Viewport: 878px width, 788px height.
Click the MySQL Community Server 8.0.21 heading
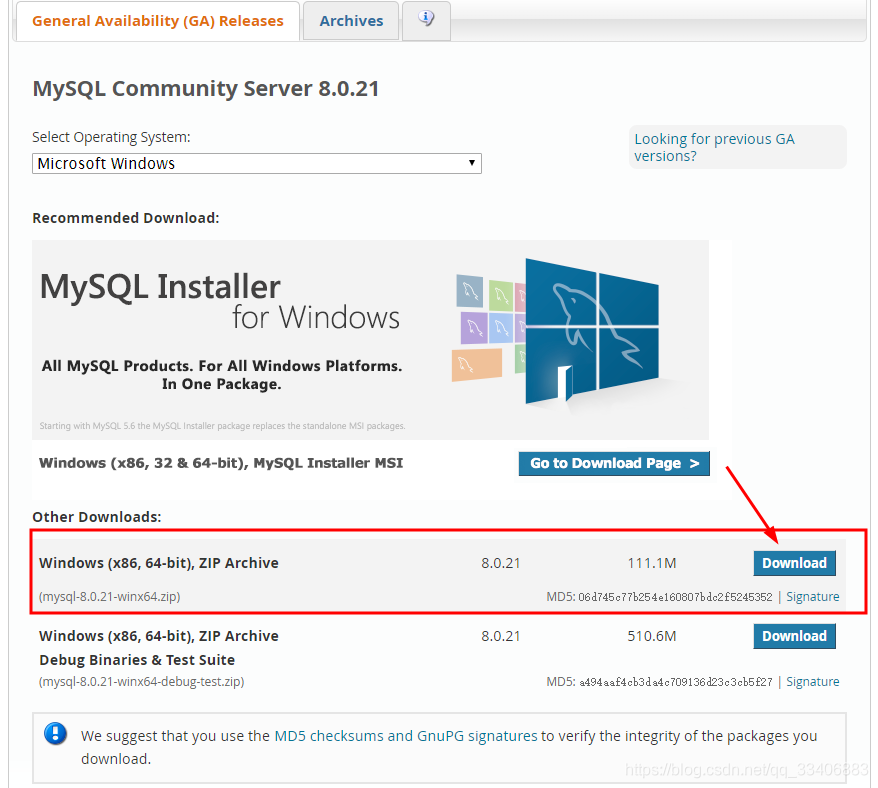click(206, 89)
